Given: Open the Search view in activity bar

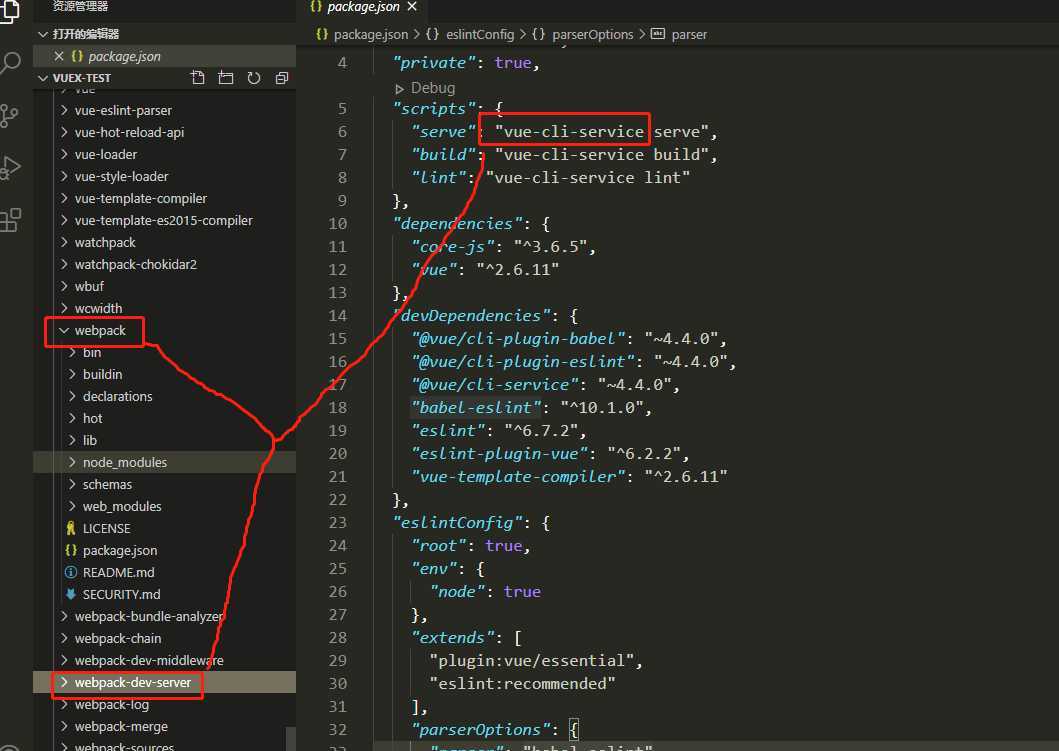Looking at the screenshot, I should coord(9,63).
